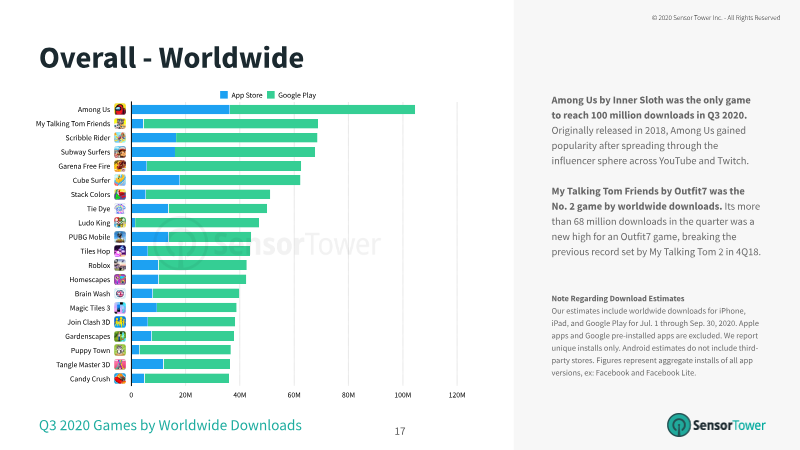Click the Among Us game icon
Image resolution: width=800 pixels, height=450 pixels.
point(120,109)
